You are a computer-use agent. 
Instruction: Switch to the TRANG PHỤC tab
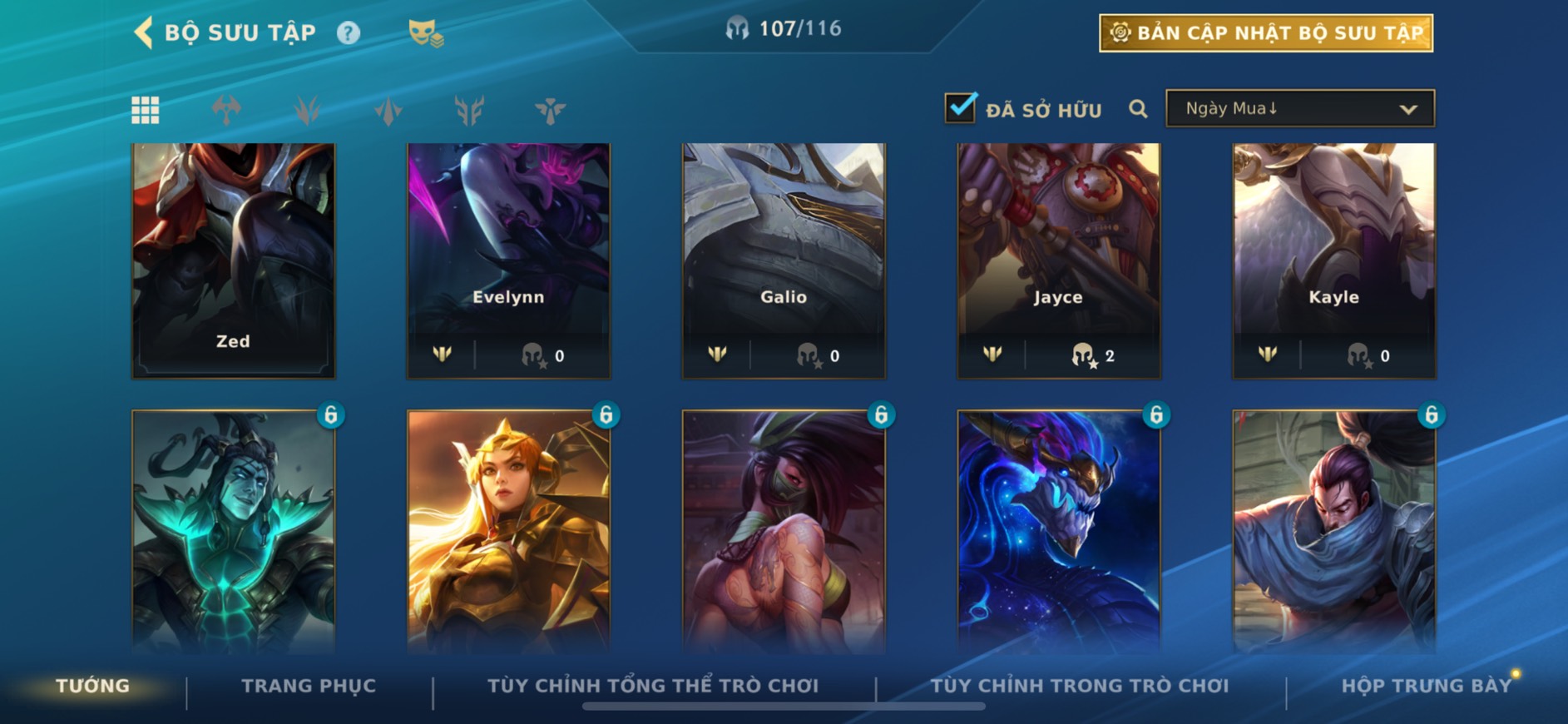(x=309, y=686)
